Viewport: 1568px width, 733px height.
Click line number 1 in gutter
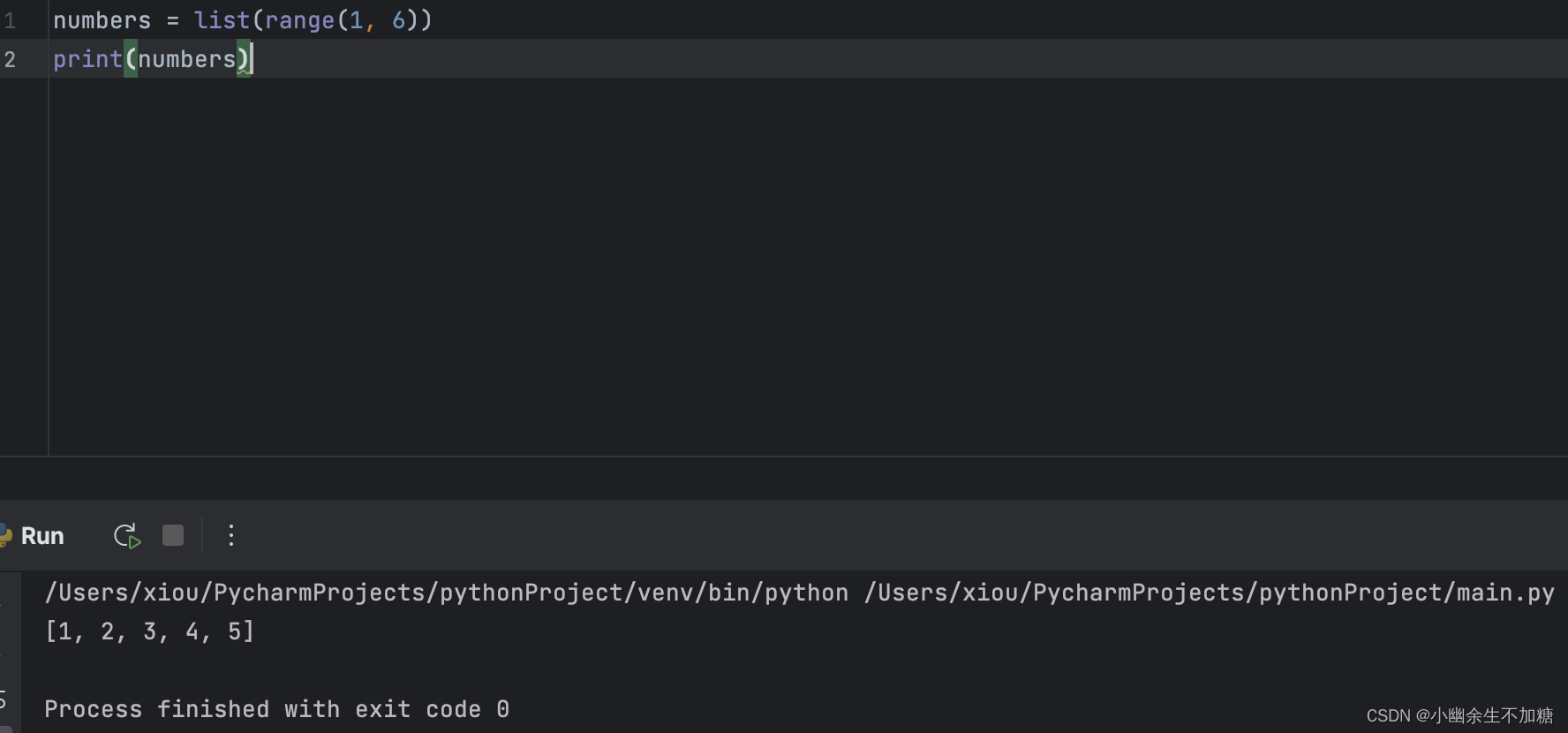click(x=11, y=20)
